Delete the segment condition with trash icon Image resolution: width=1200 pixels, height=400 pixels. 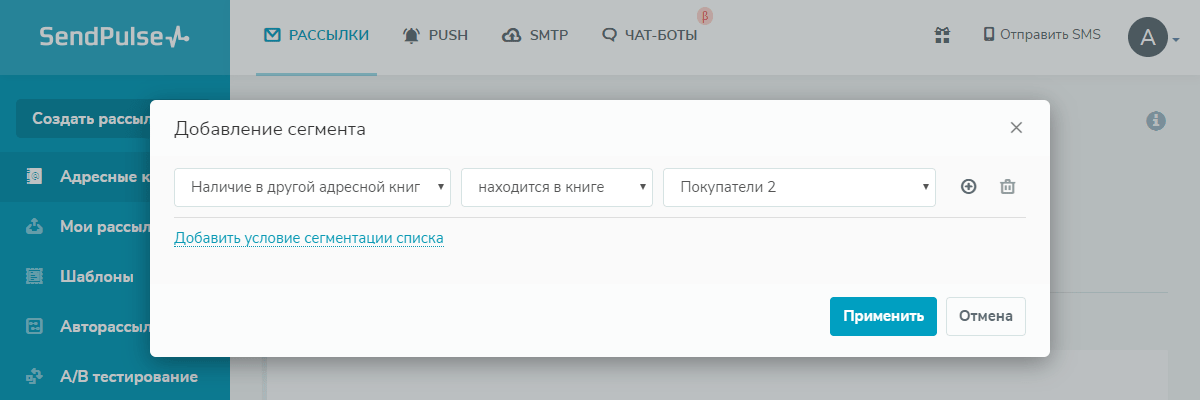(x=1008, y=187)
